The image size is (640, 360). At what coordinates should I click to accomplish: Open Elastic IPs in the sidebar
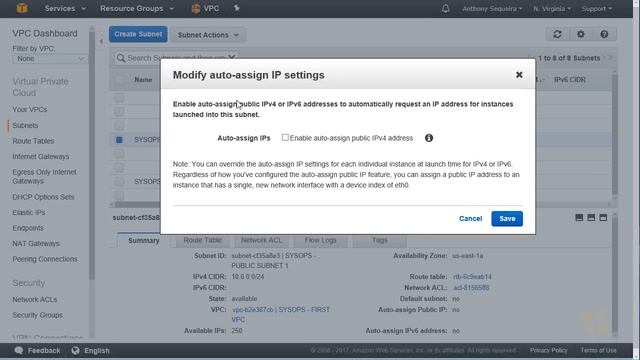pyautogui.click(x=29, y=212)
